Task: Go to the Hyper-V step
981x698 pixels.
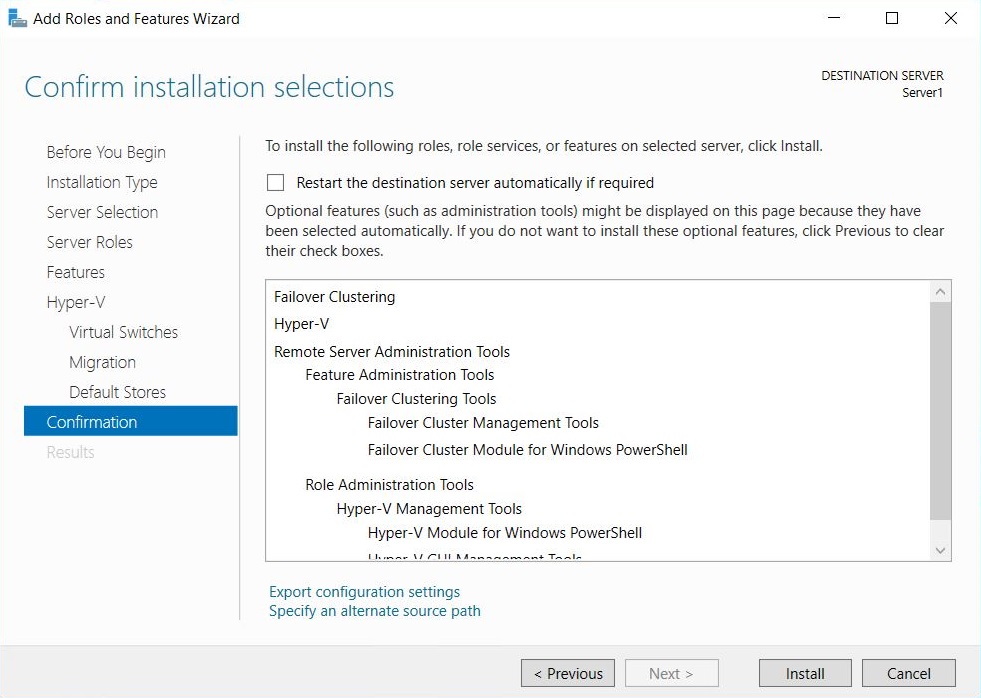Action: [76, 302]
